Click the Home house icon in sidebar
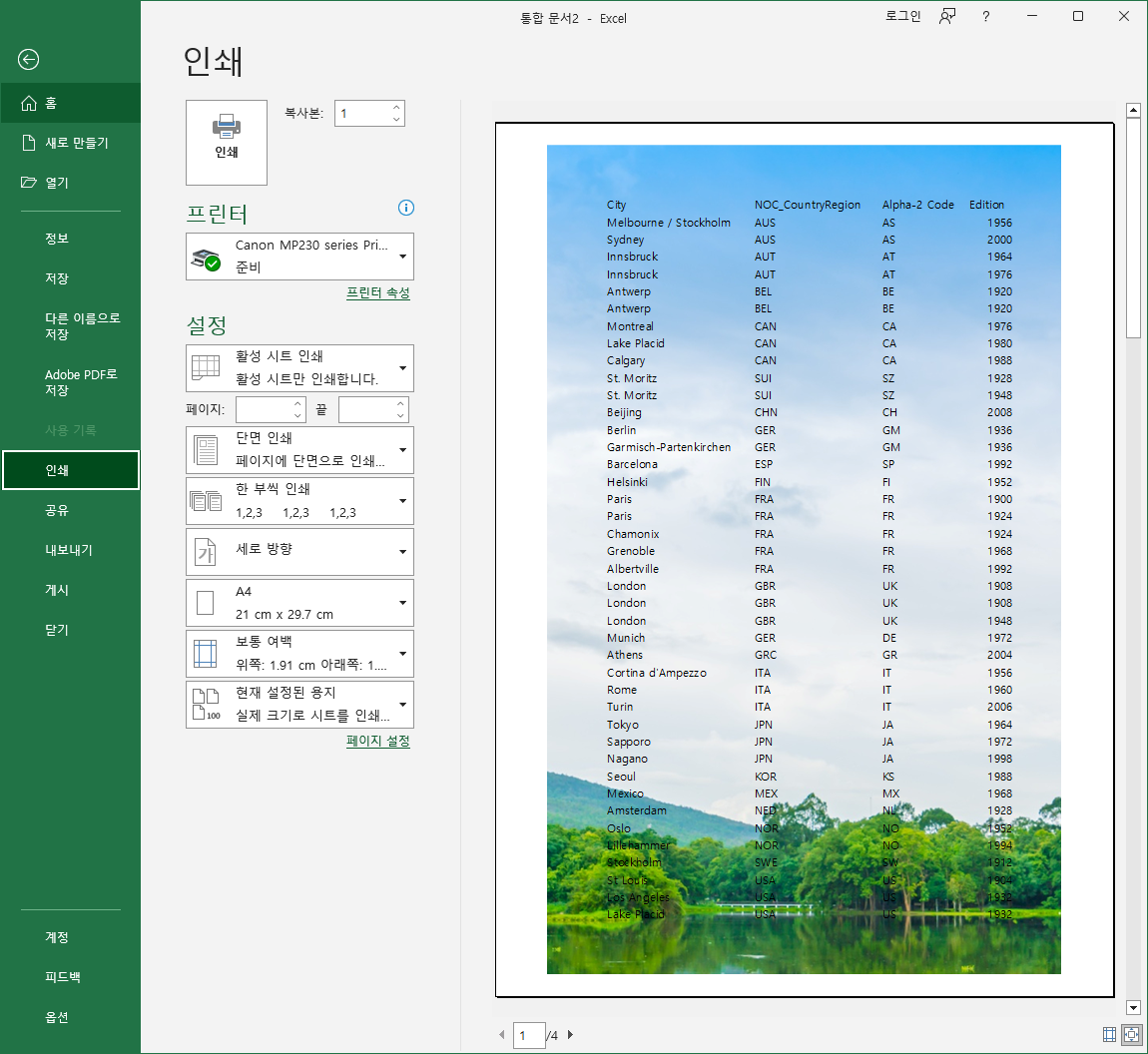Viewport: 1148px width, 1054px height. click(x=29, y=103)
